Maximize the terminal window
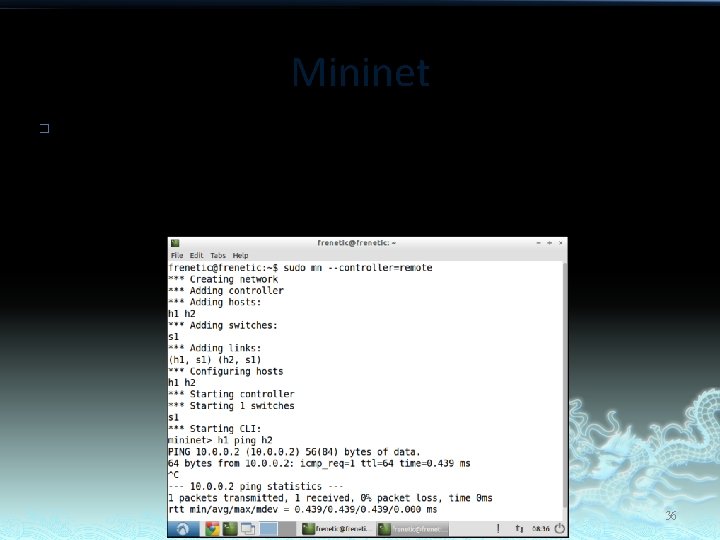The image size is (720, 540). 549,243
